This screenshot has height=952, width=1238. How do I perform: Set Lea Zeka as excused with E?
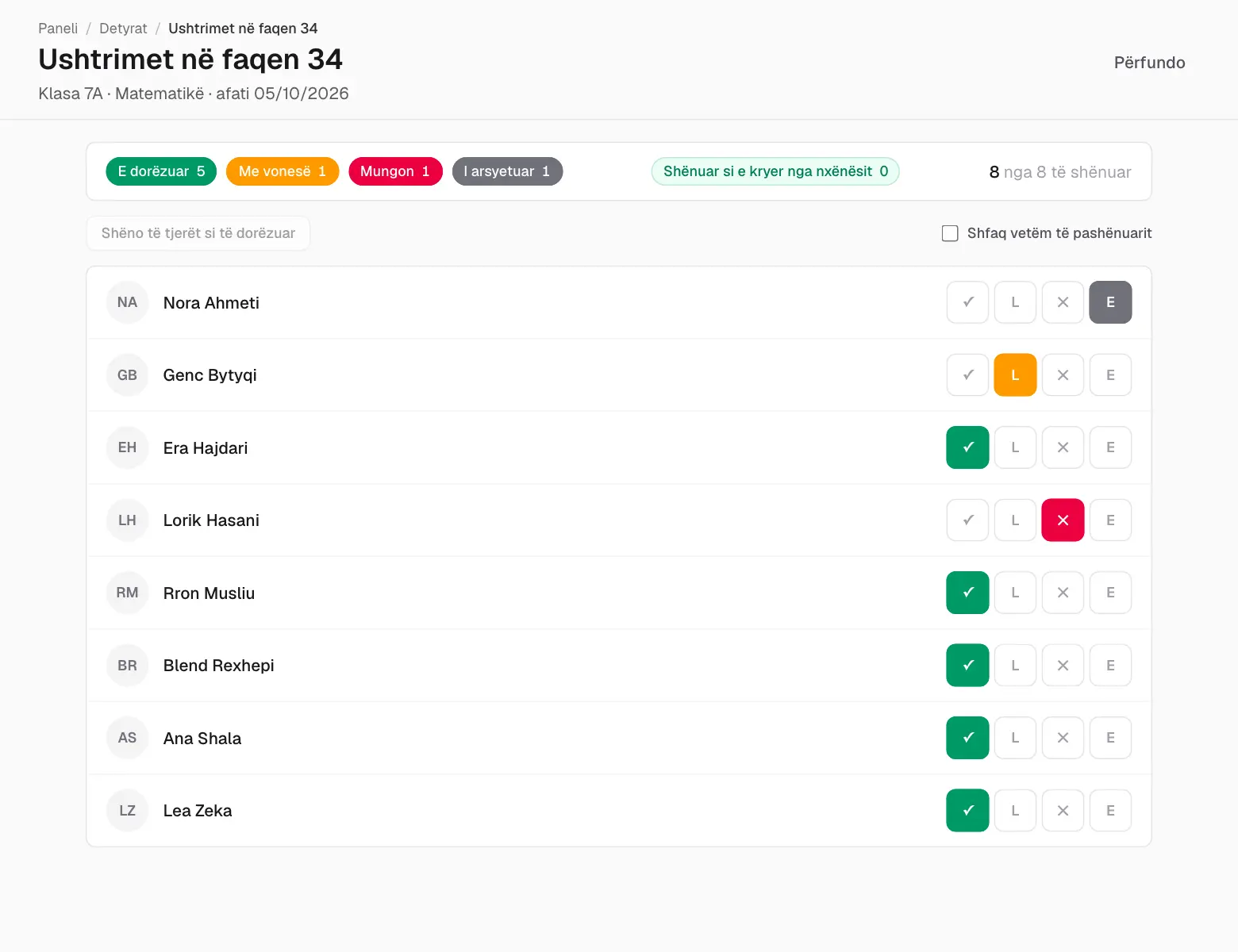(1110, 810)
